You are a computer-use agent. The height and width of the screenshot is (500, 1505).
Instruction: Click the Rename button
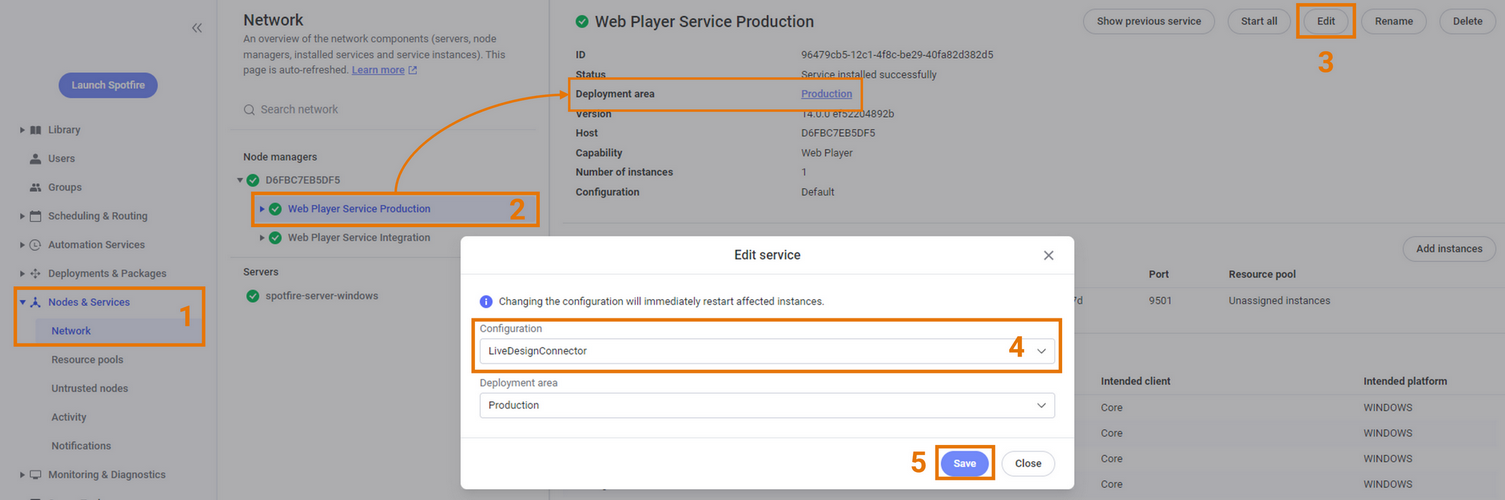pos(1393,21)
